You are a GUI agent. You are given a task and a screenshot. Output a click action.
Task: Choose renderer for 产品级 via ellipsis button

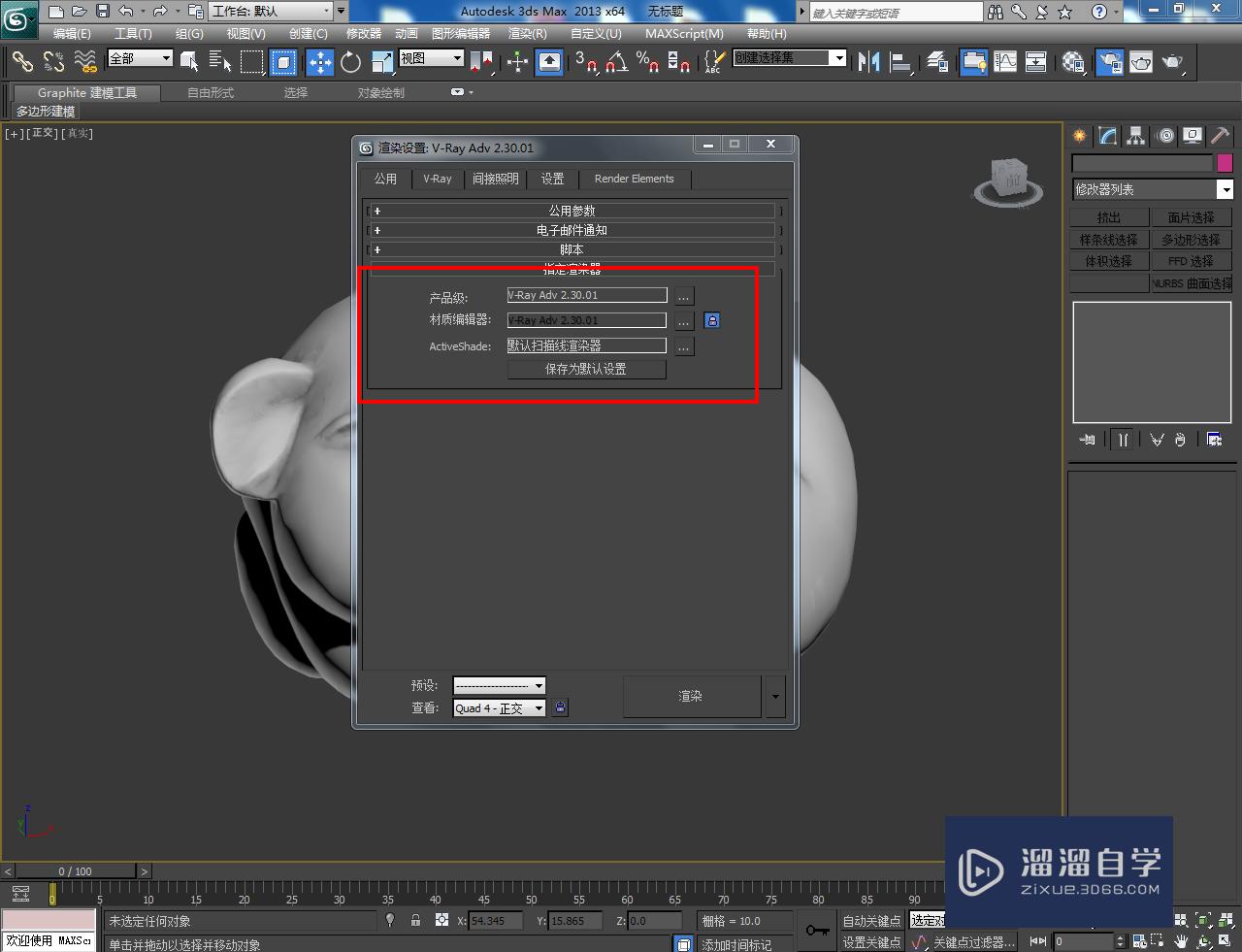684,296
